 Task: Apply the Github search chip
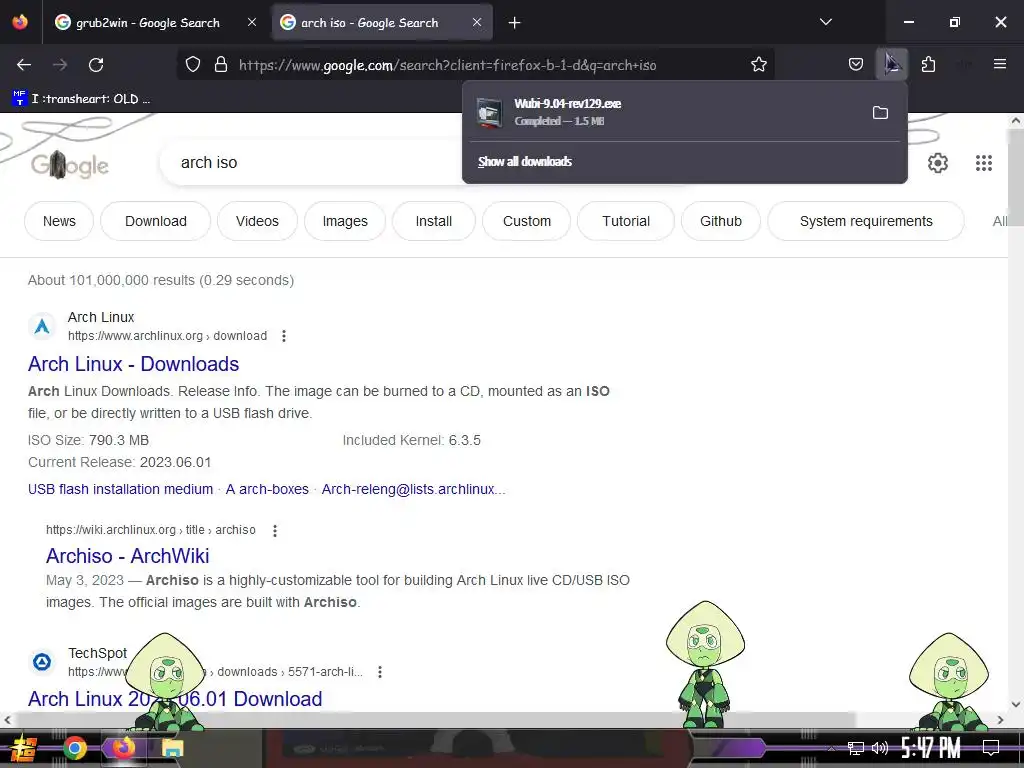click(721, 221)
